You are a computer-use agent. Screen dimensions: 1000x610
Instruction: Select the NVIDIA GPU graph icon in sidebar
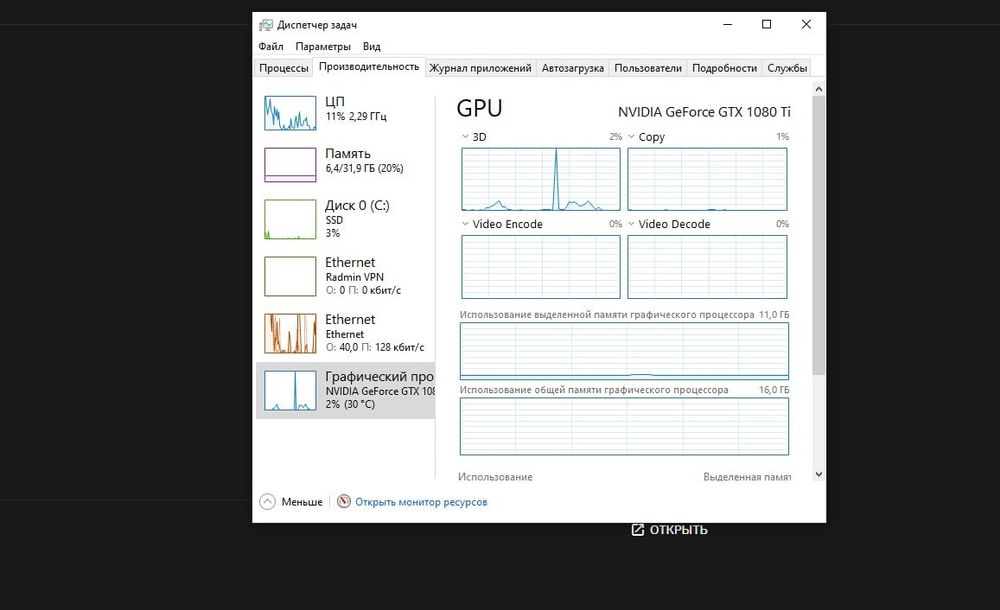pos(290,390)
